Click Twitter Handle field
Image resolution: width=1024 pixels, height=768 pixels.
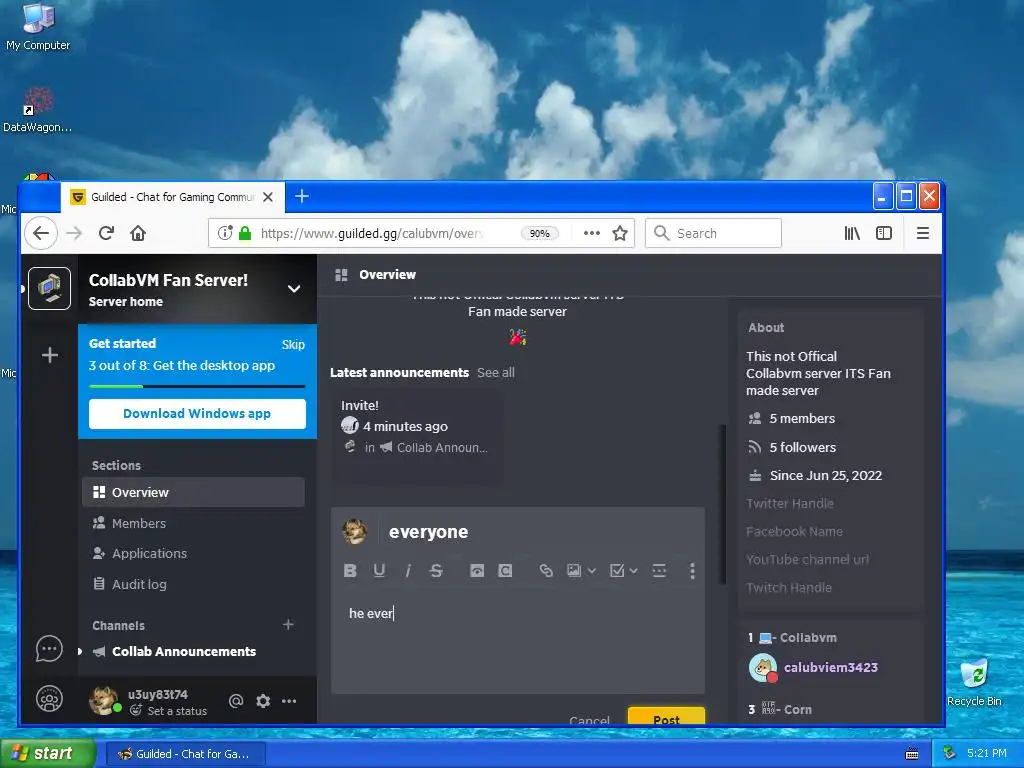click(x=790, y=504)
